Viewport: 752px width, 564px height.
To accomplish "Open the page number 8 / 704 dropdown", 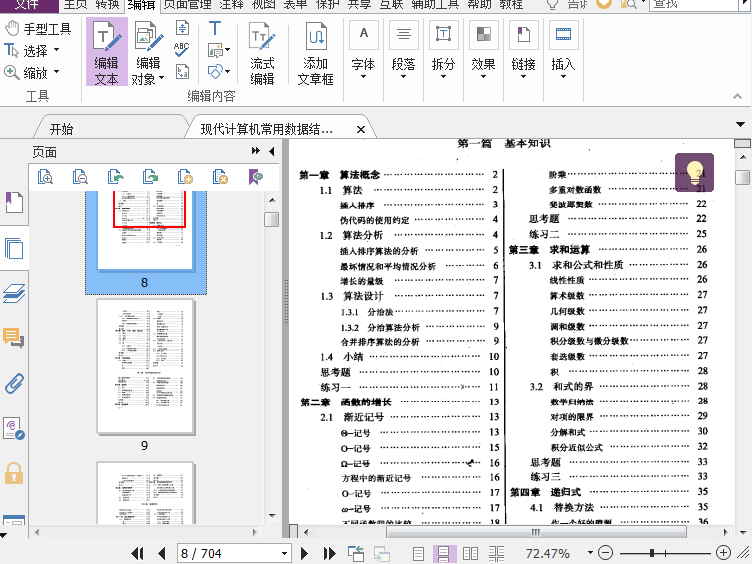I will click(x=284, y=553).
